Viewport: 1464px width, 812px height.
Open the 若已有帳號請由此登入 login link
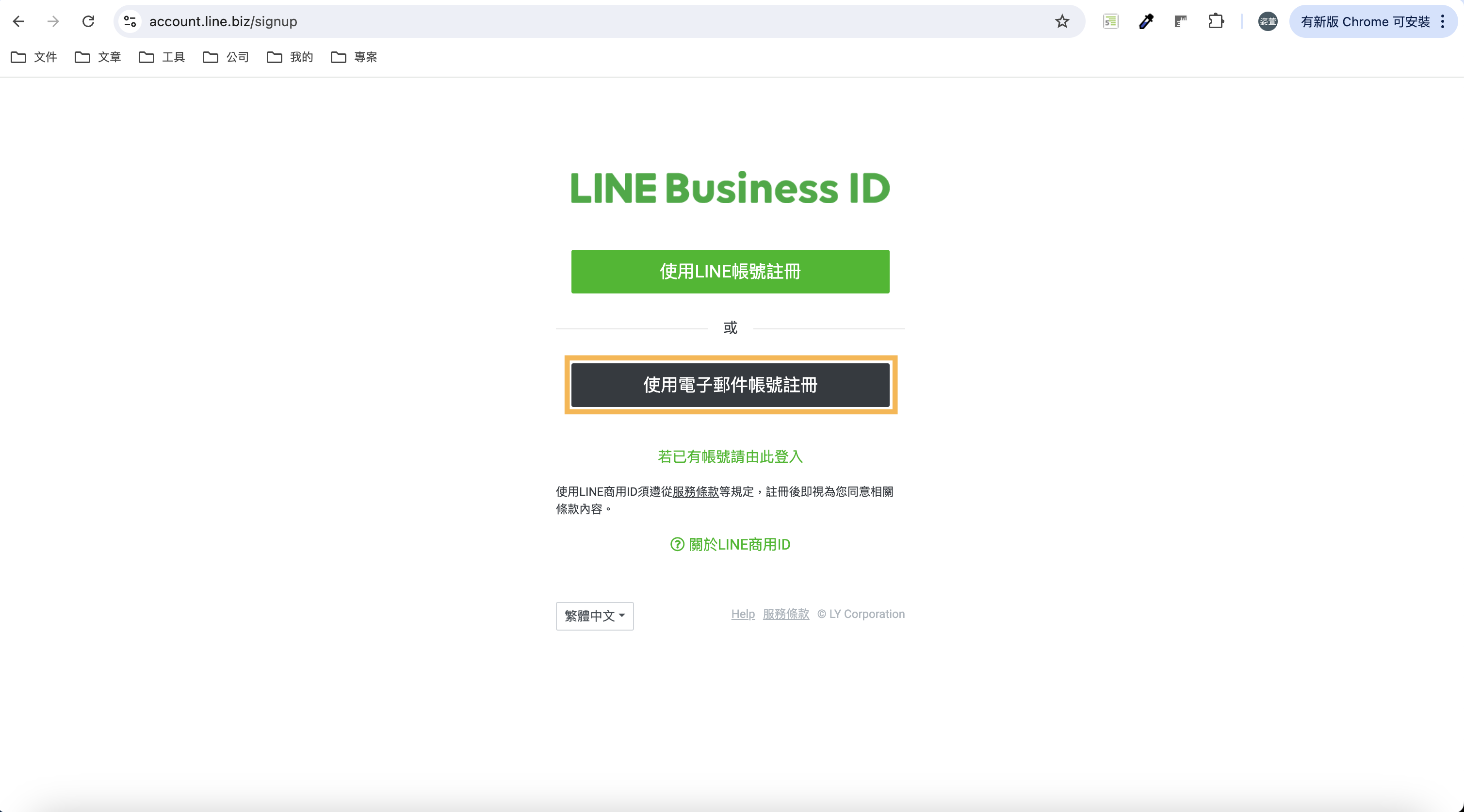tap(730, 457)
